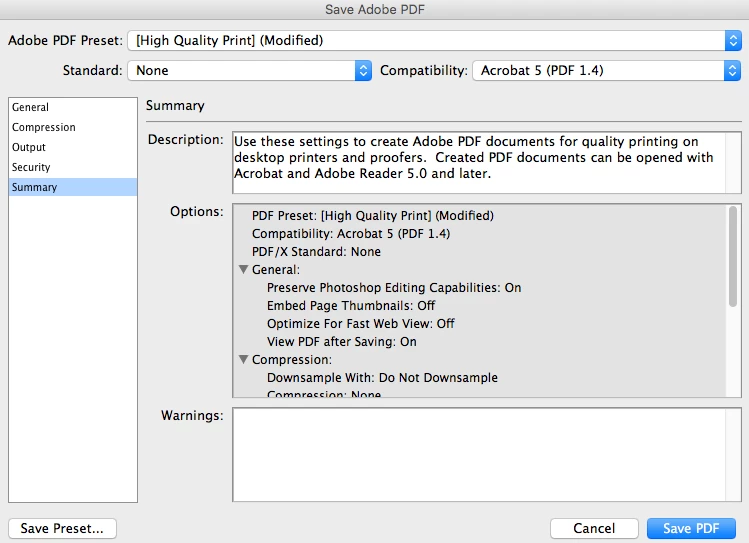The image size is (749, 543).
Task: Click 'Compatibility: Acrobat 5 (PDF 1.4)' options line
Action: 351,234
